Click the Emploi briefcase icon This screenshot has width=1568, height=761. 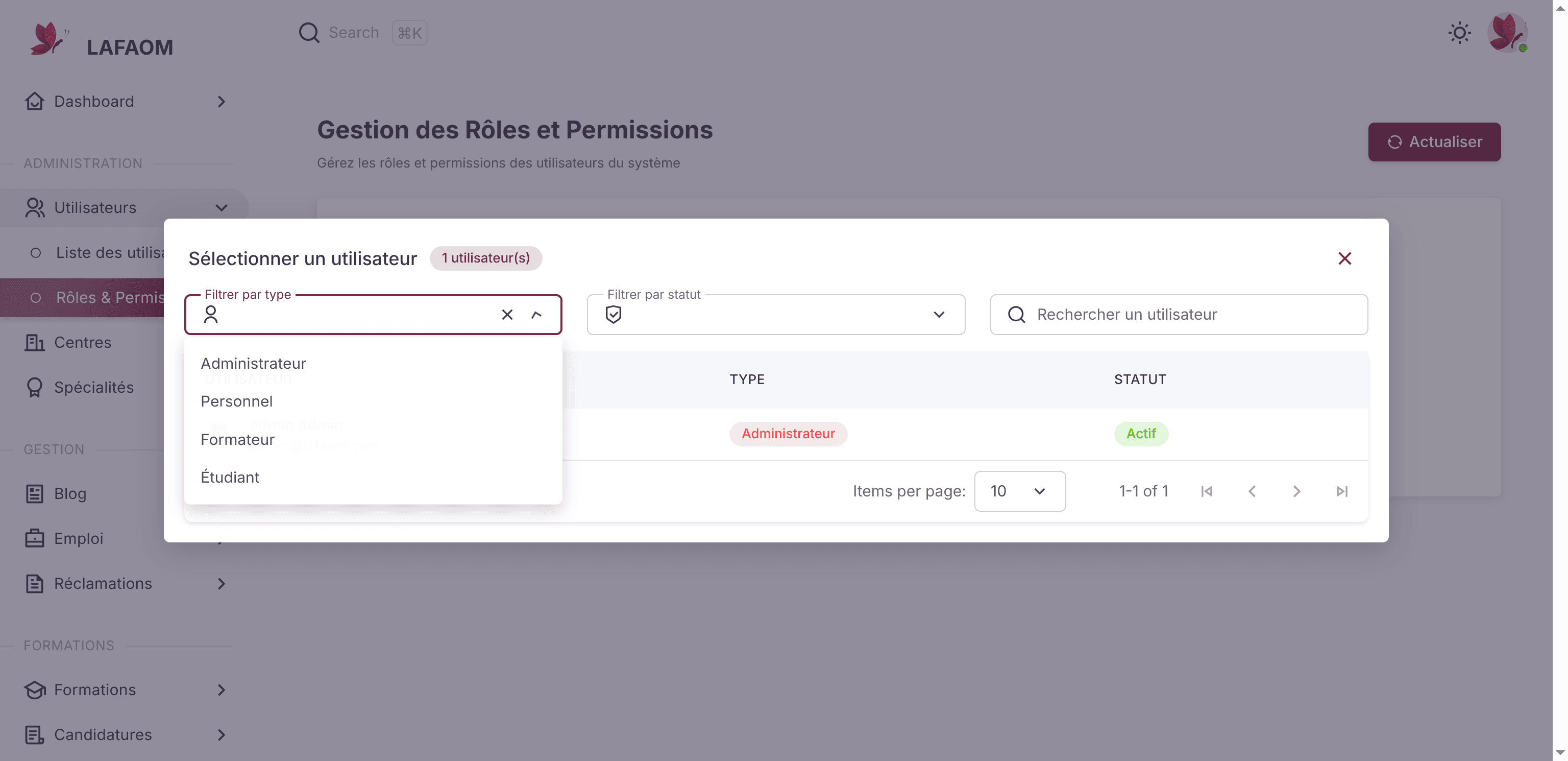[x=35, y=539]
